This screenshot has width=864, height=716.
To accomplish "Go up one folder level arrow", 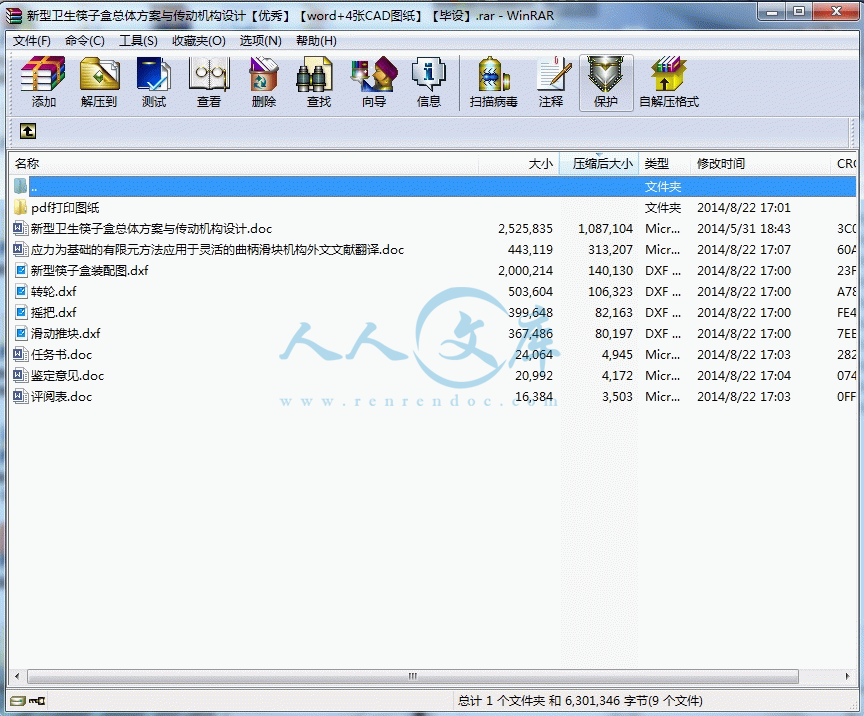I will [x=28, y=131].
